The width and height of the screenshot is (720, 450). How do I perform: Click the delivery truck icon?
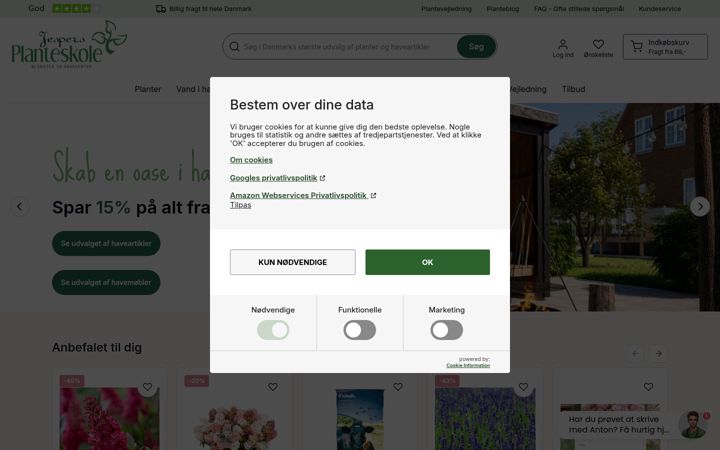pos(161,9)
